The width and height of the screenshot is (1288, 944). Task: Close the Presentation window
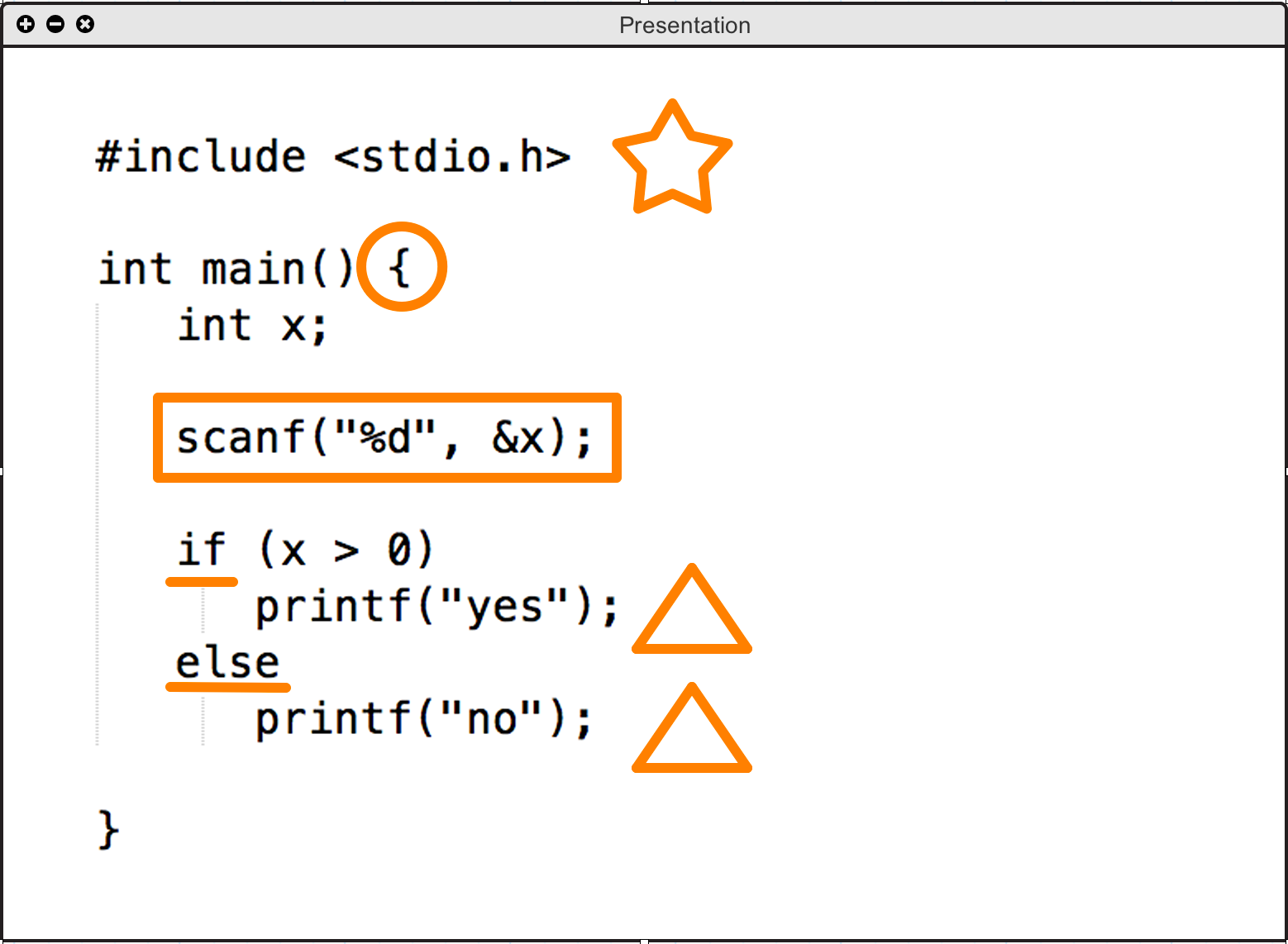[x=85, y=24]
